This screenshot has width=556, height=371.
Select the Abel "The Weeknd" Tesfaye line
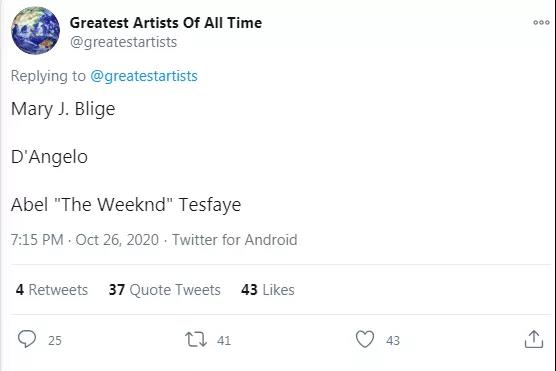pyautogui.click(x=126, y=205)
